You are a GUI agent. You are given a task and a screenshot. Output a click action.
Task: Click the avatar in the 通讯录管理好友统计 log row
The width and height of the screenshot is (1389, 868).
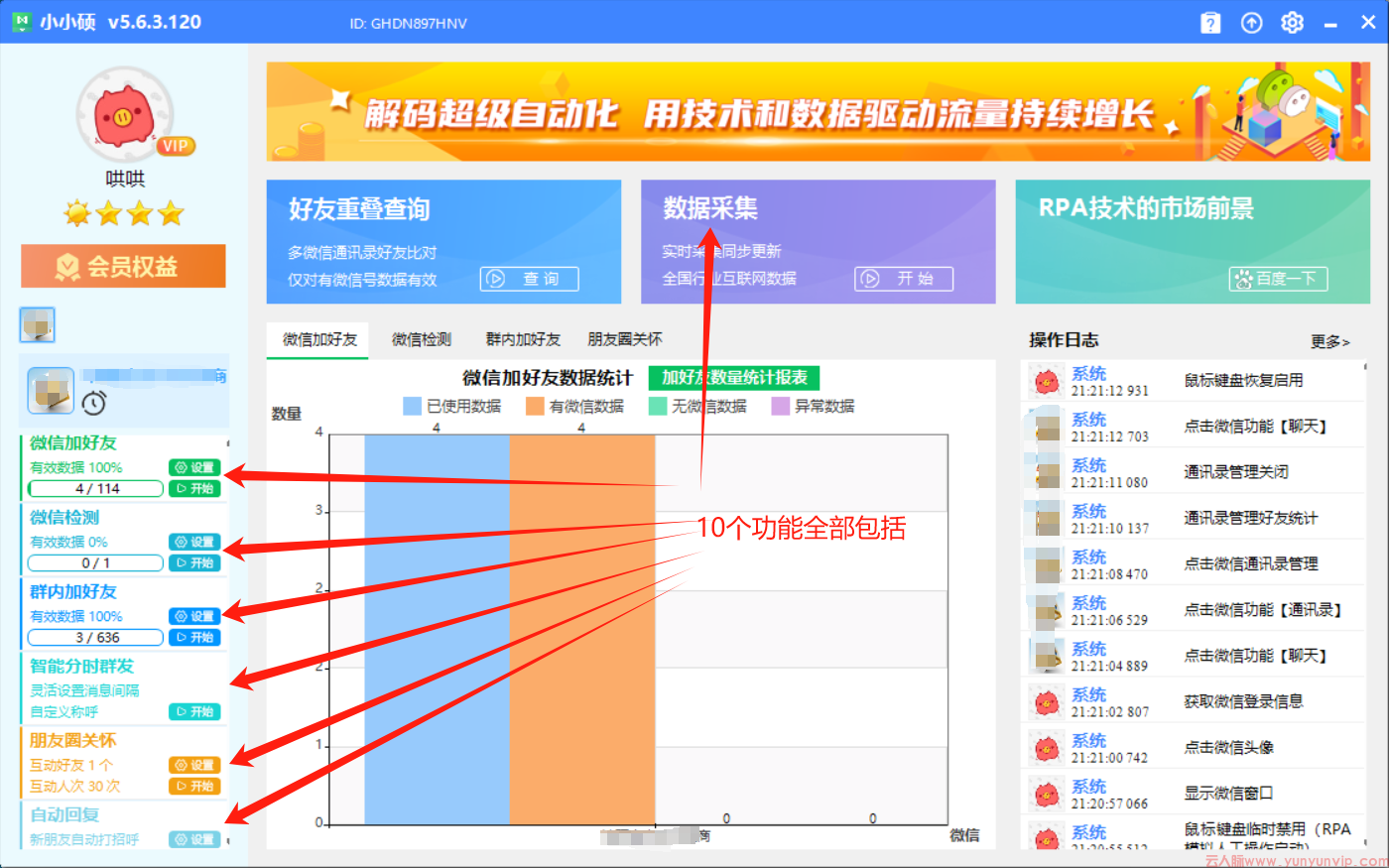(1046, 518)
